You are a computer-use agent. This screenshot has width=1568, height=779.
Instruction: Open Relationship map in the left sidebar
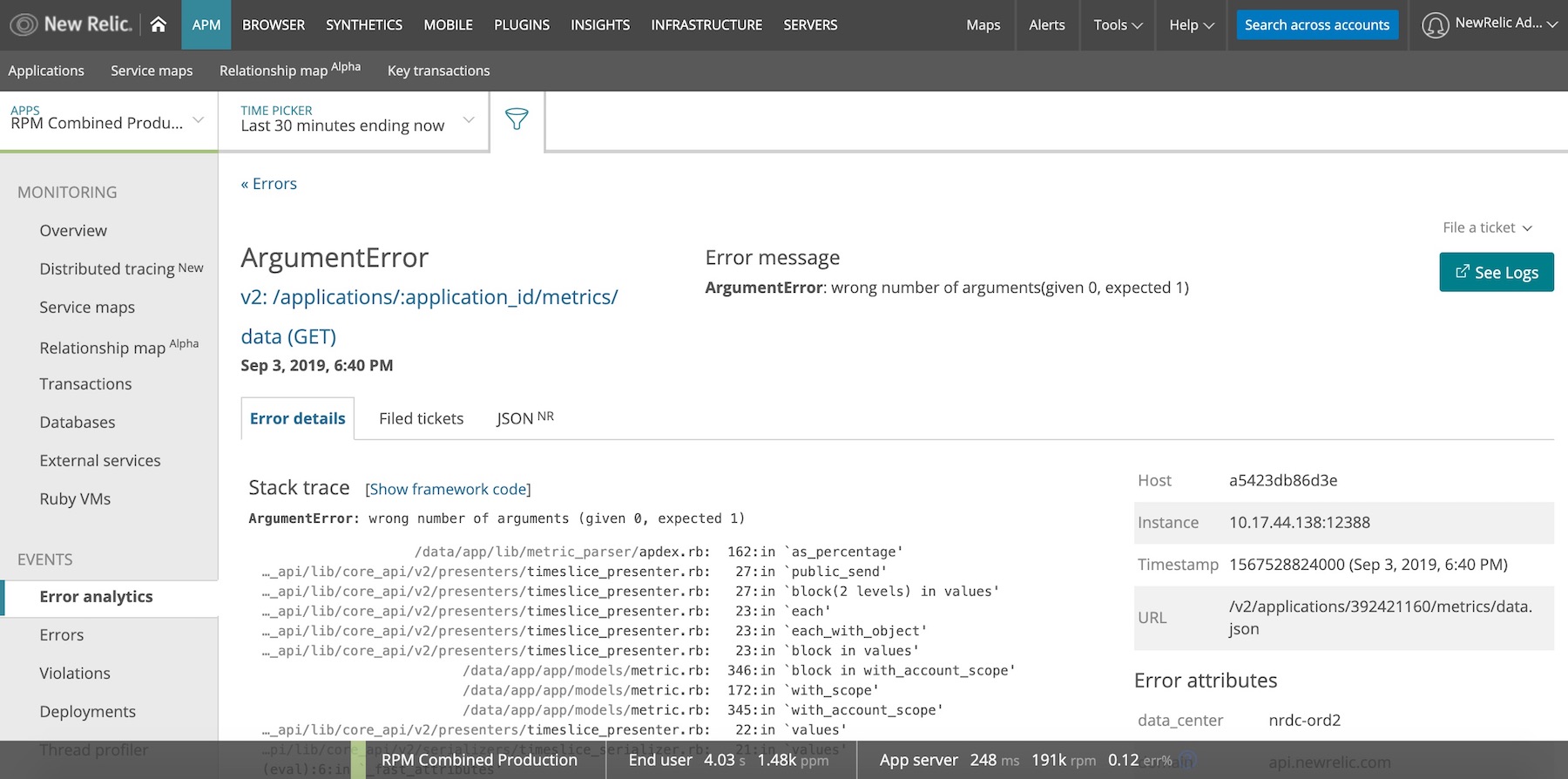point(118,346)
